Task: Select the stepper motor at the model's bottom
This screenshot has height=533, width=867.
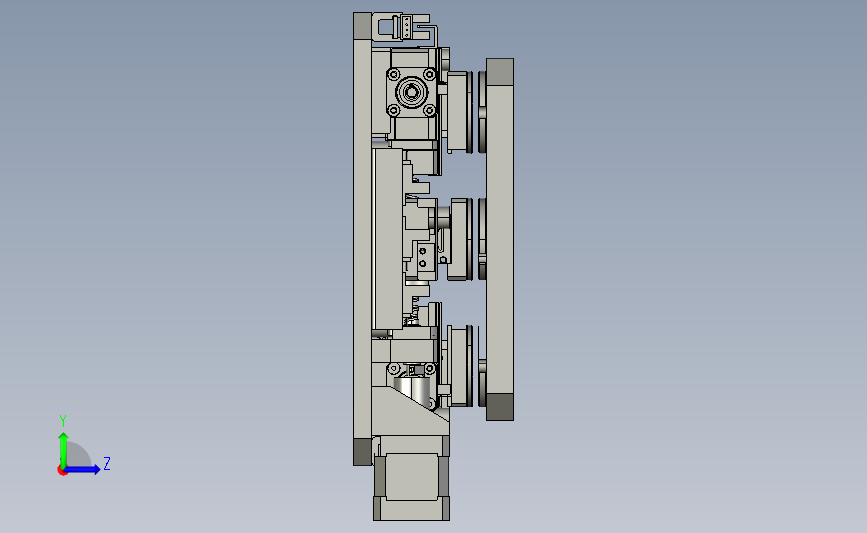Action: coord(411,478)
